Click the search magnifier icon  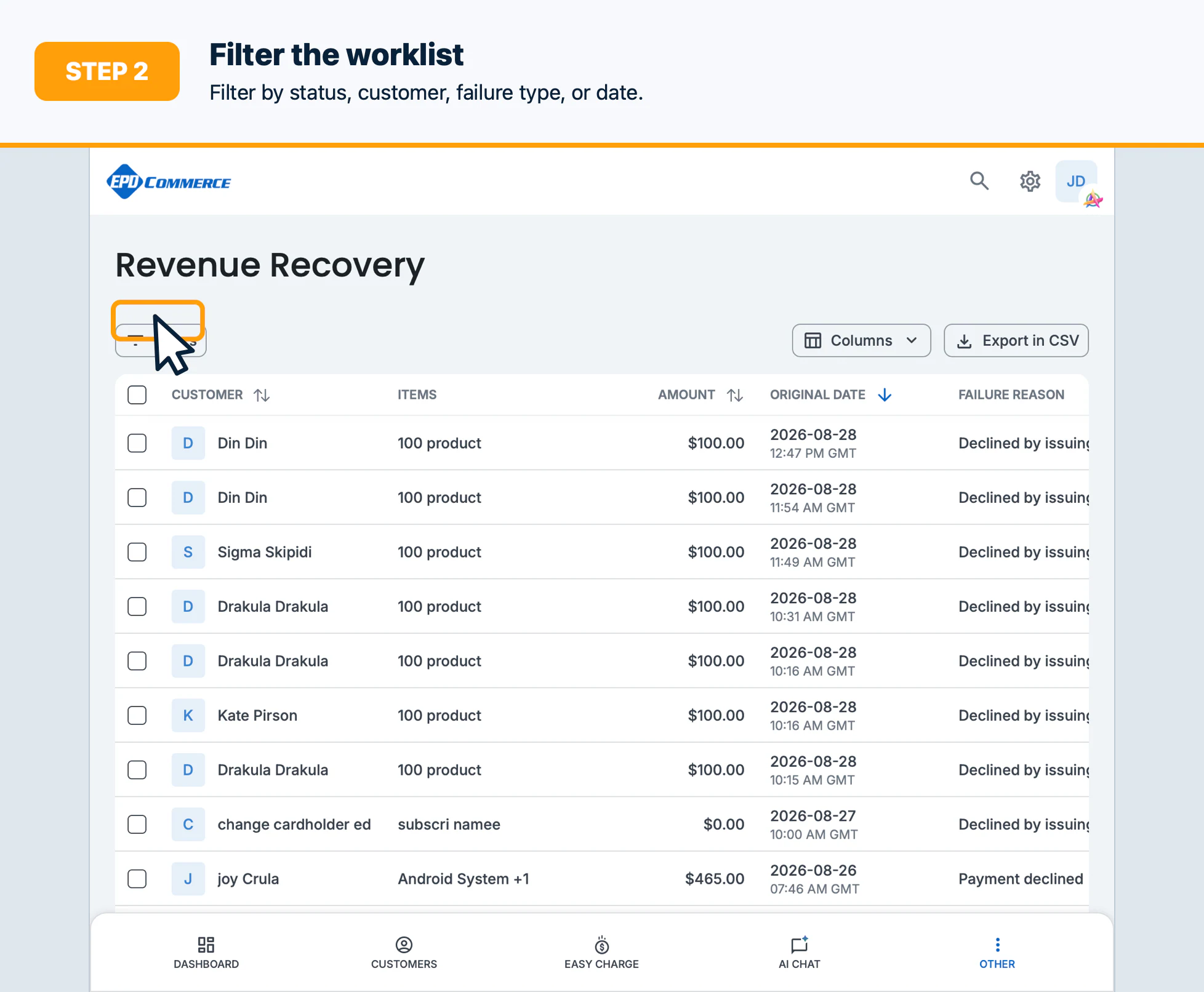(x=979, y=182)
